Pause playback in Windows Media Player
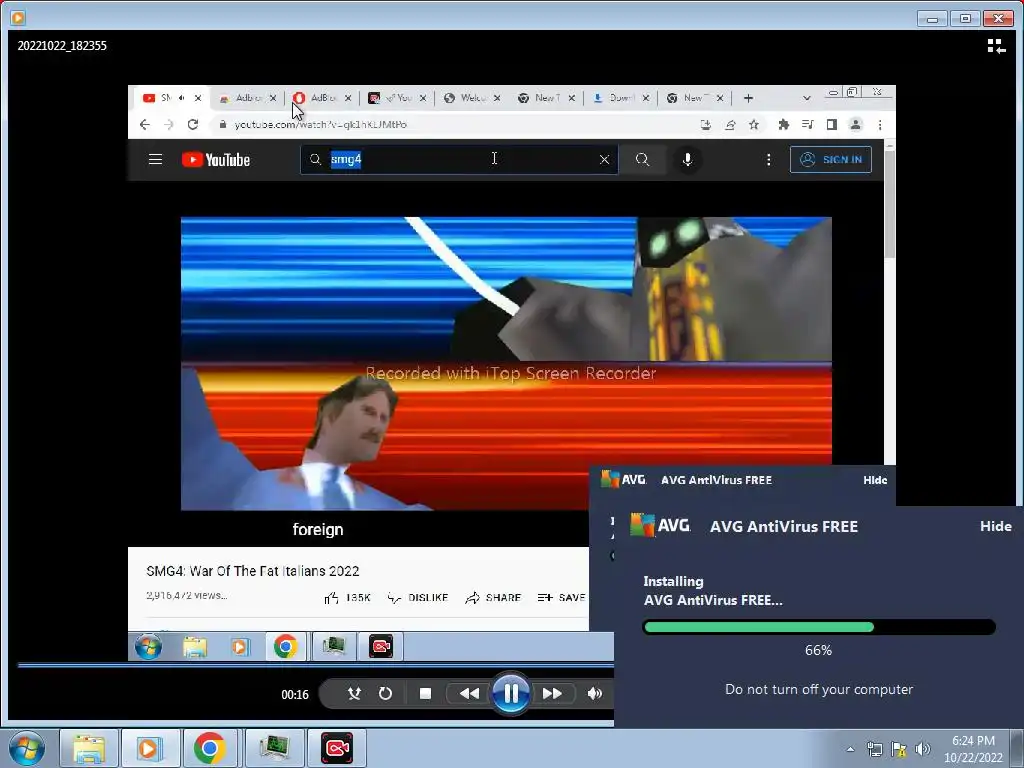Viewport: 1024px width, 768px height. click(x=511, y=693)
